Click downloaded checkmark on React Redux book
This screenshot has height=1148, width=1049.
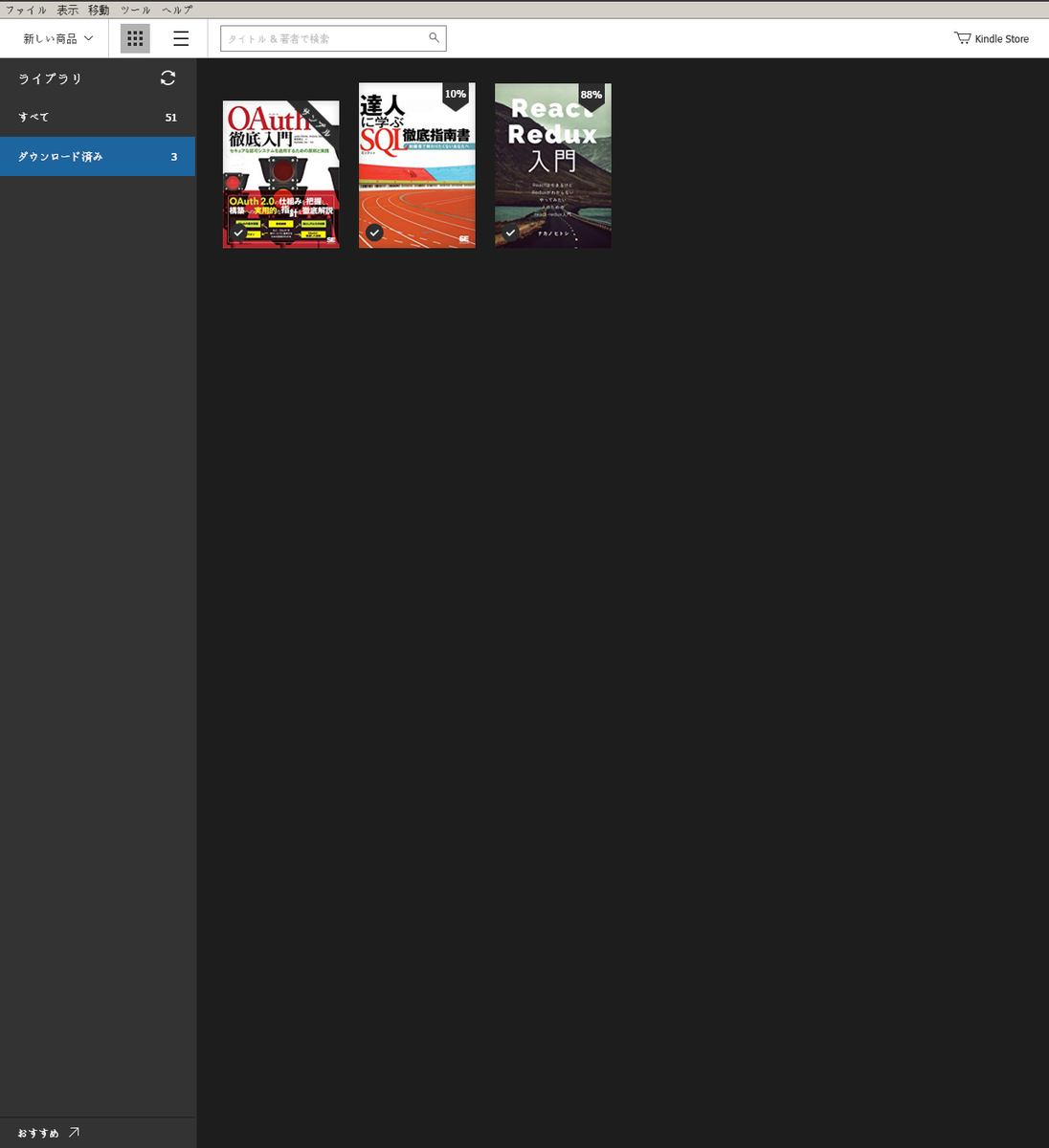[510, 232]
